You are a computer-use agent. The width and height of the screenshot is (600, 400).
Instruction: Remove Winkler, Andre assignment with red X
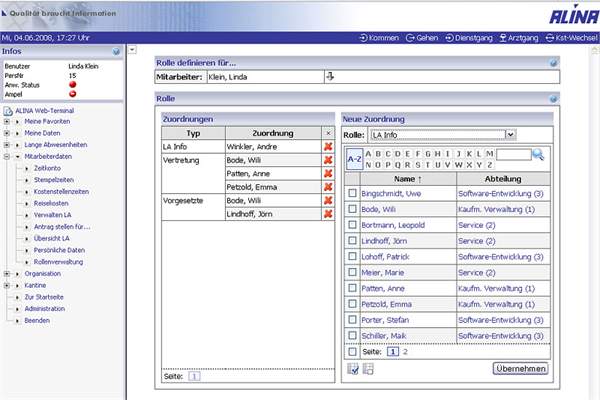(327, 147)
